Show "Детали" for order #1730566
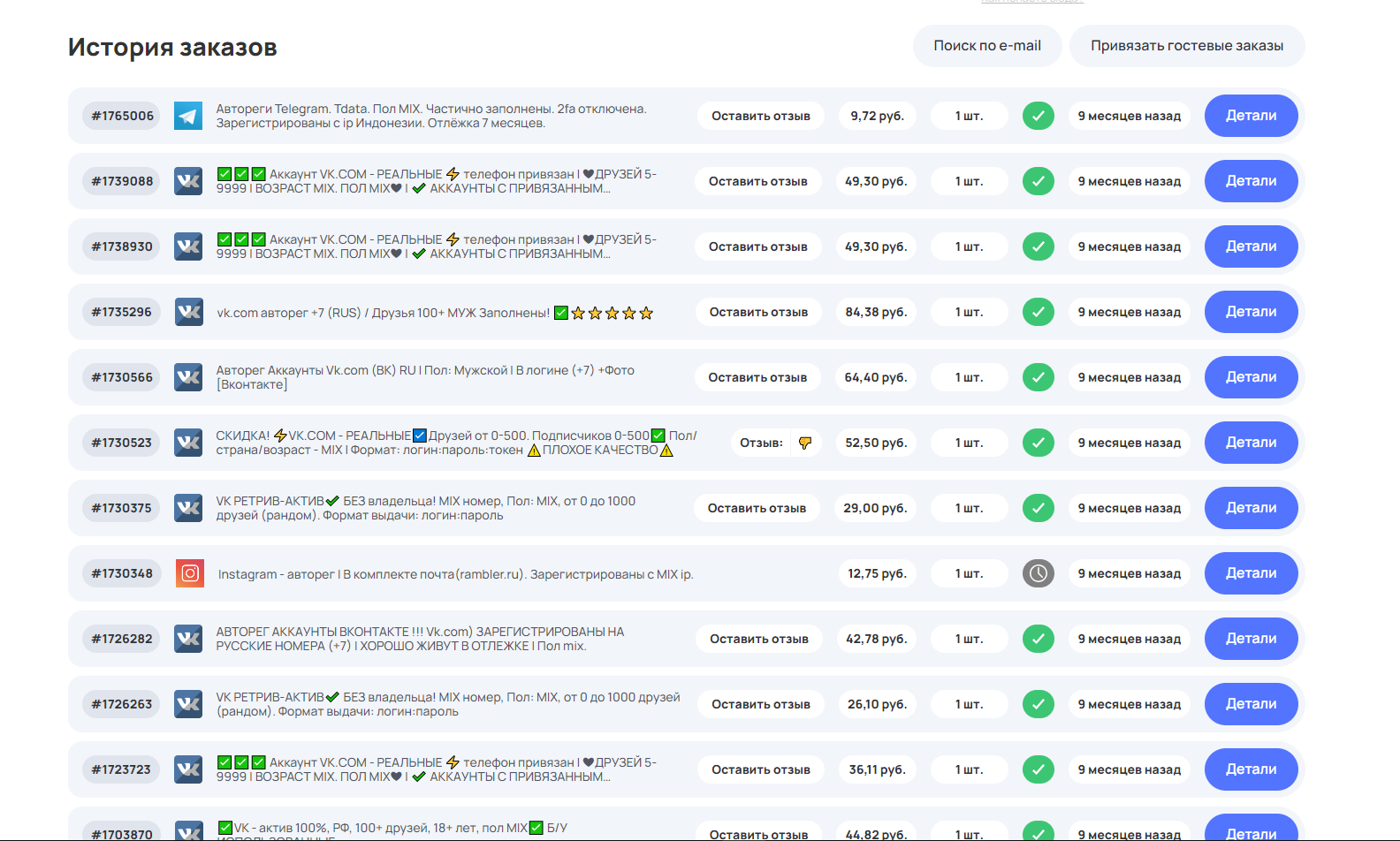This screenshot has height=841, width=1400. click(x=1251, y=377)
